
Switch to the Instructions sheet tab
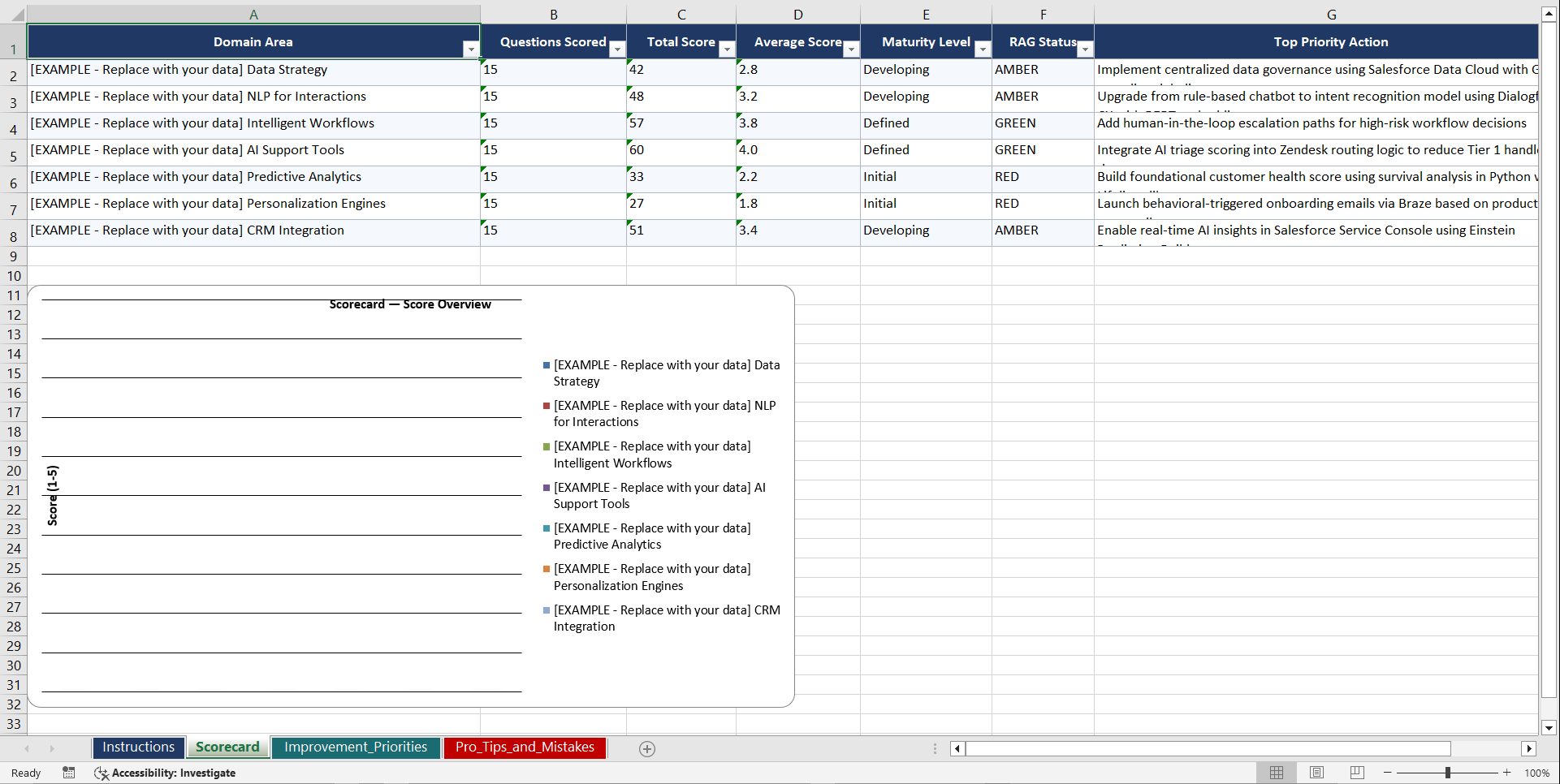point(138,747)
